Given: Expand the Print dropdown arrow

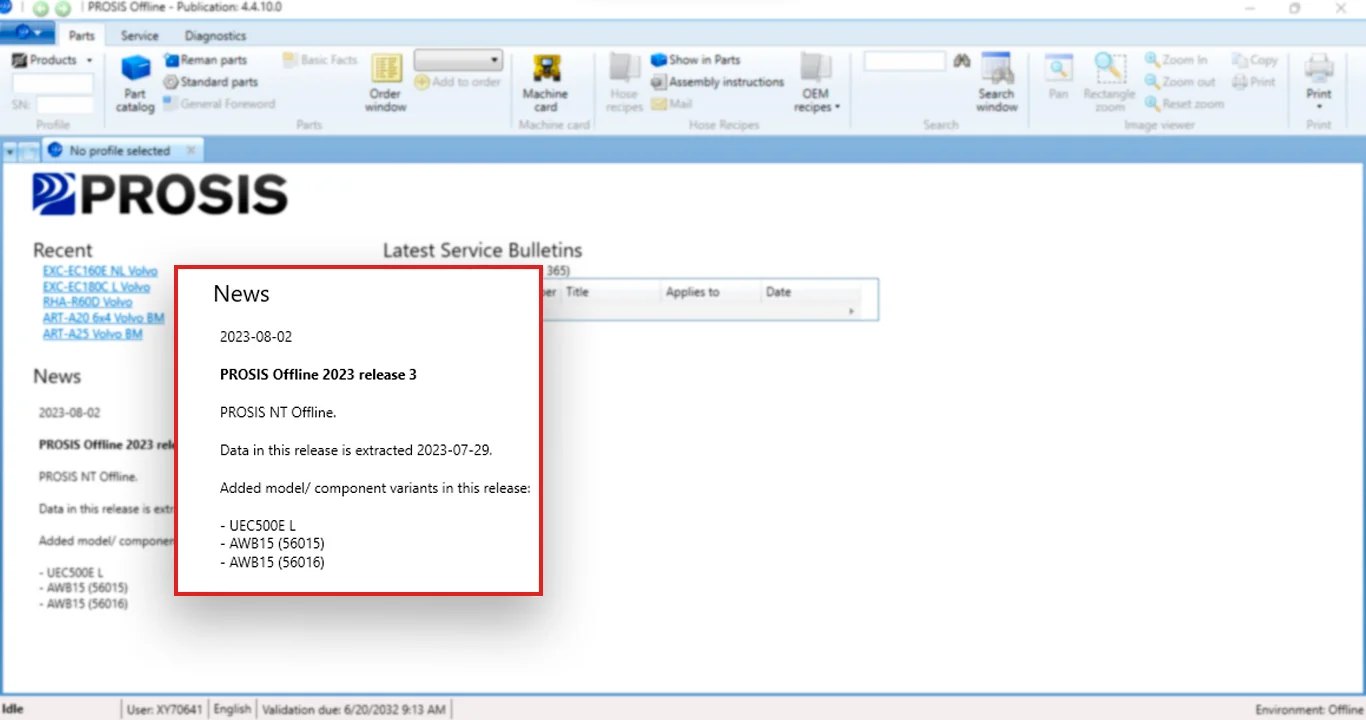Looking at the screenshot, I should (1319, 106).
